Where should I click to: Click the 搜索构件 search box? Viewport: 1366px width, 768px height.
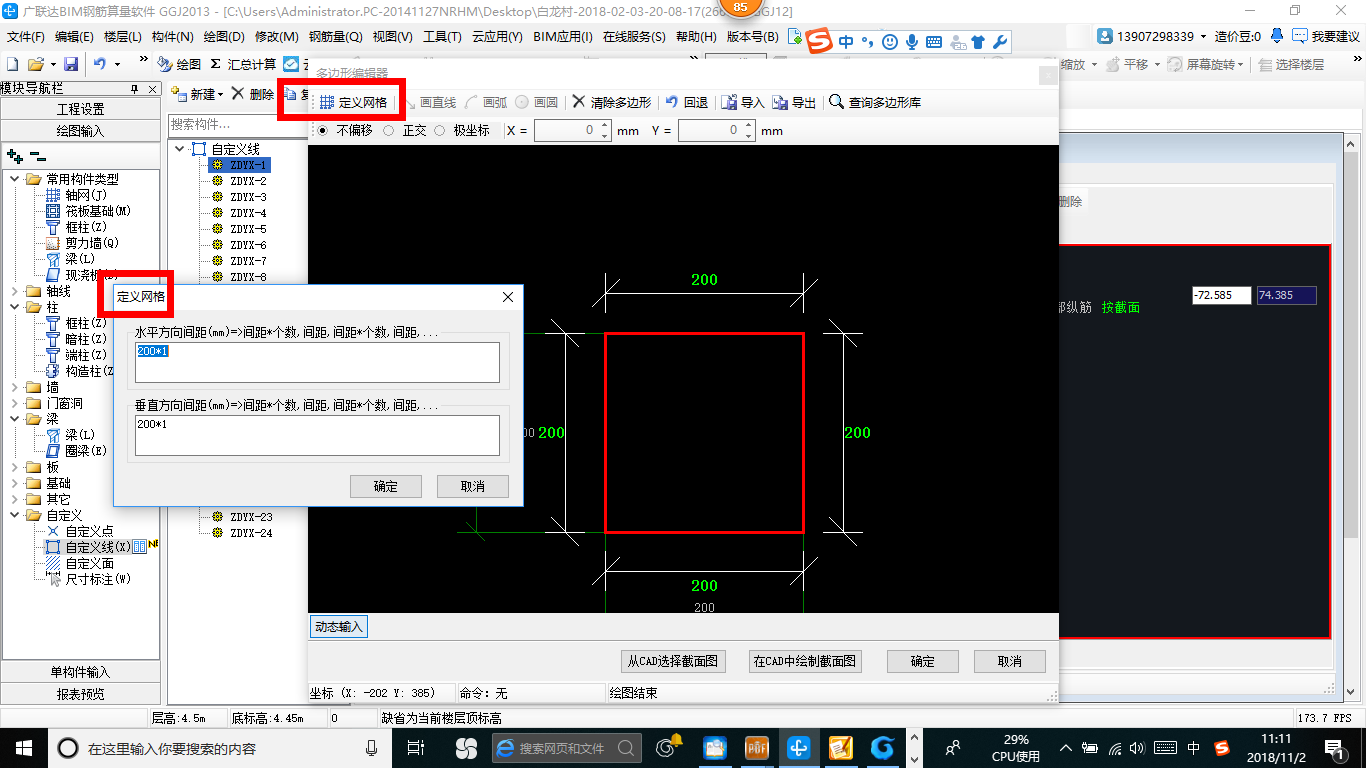click(x=236, y=125)
